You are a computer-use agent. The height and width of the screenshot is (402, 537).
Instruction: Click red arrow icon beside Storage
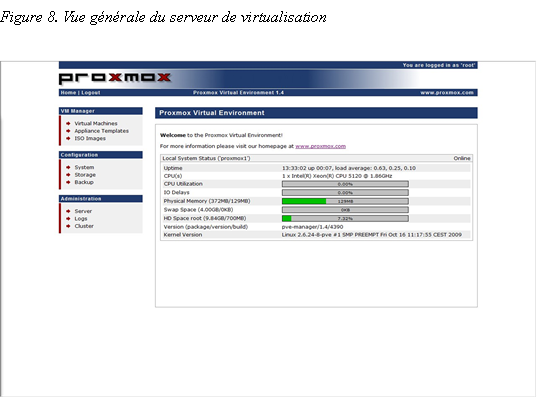pos(68,175)
